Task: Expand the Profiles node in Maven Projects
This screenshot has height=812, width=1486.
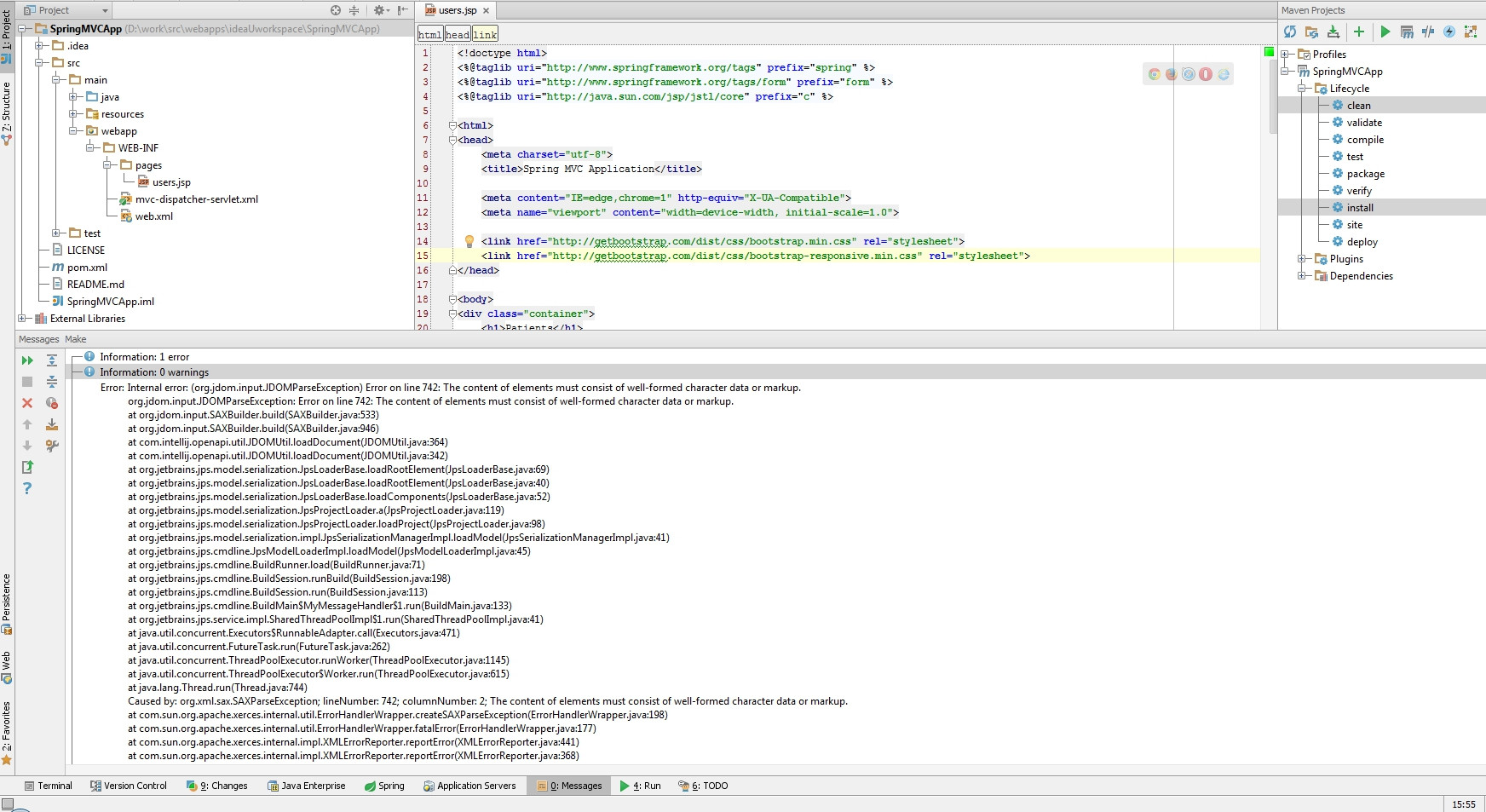Action: (1285, 55)
